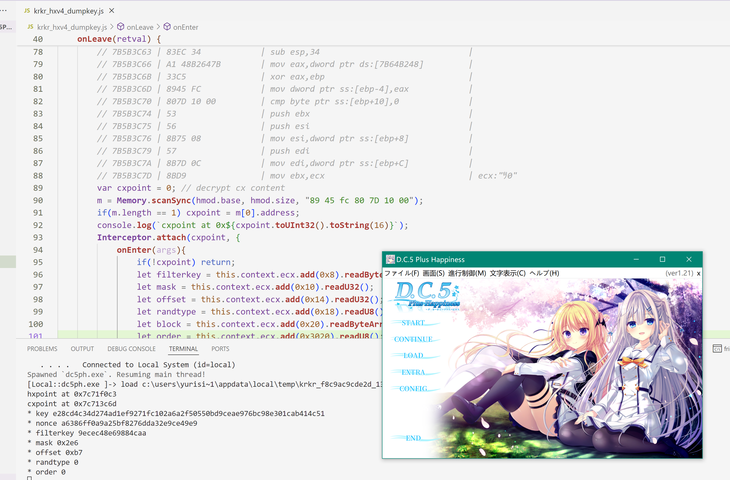
Task: Switch to the PORTS panel tab
Action: click(x=220, y=349)
